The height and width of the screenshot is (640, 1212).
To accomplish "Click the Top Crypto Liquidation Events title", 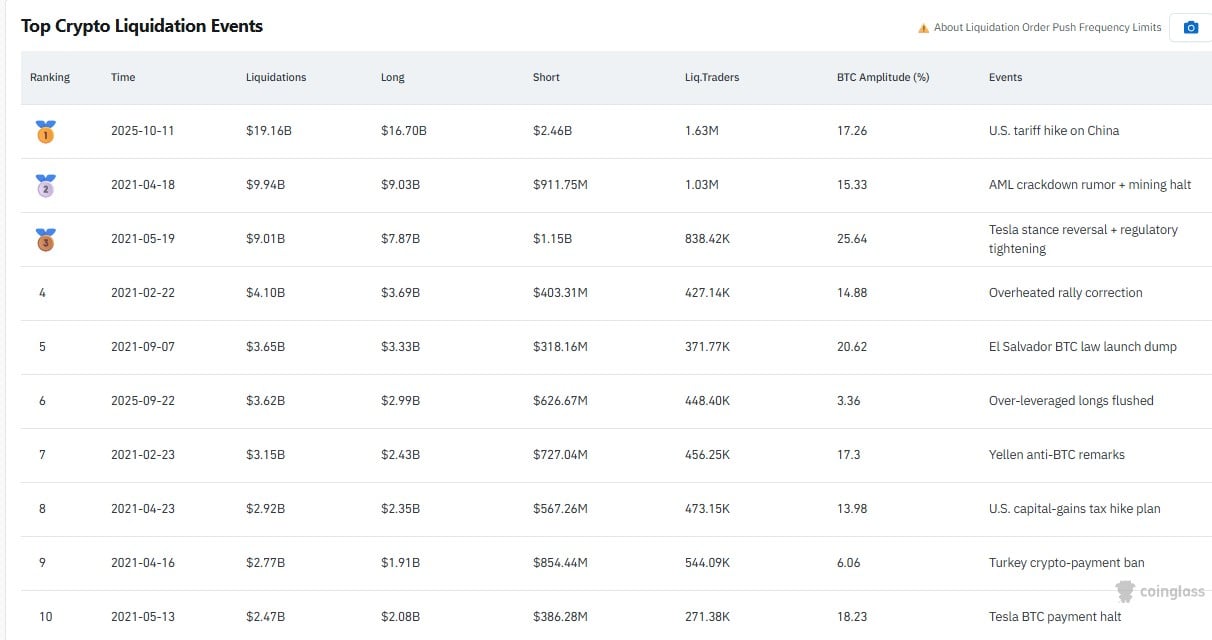I will 142,26.
